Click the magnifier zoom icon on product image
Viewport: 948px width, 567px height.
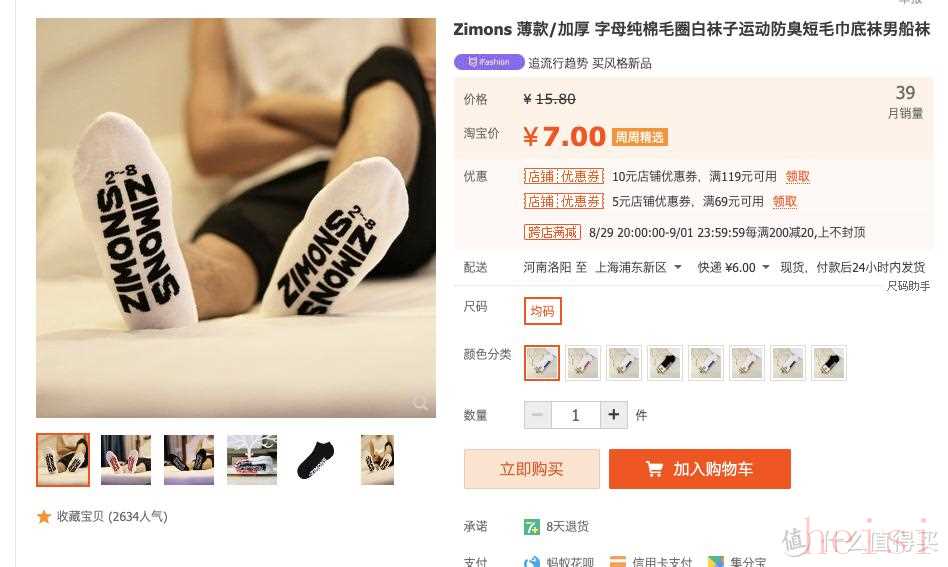coord(420,402)
